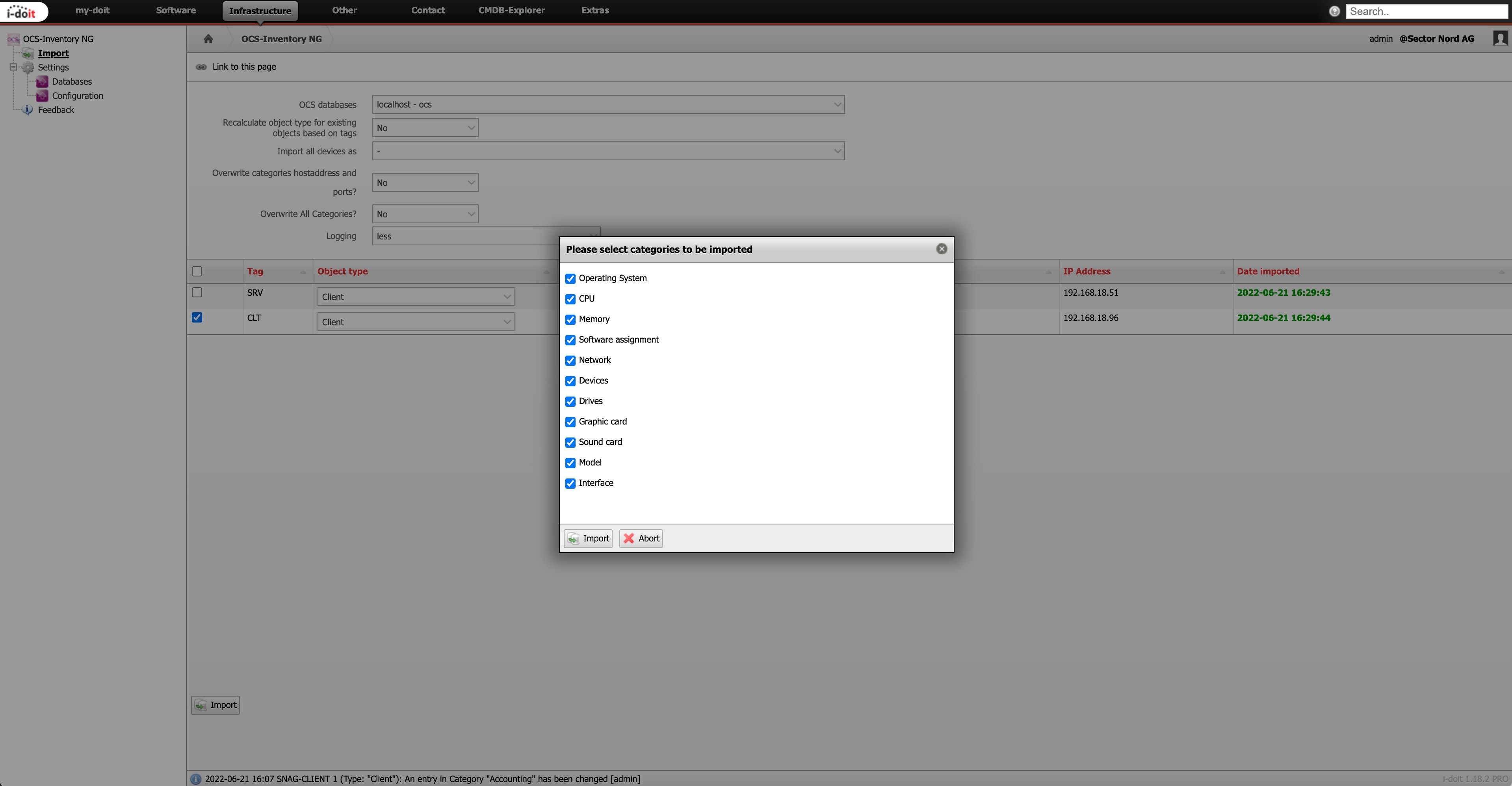Image resolution: width=1512 pixels, height=786 pixels.
Task: Close the categories import dialog
Action: (942, 249)
